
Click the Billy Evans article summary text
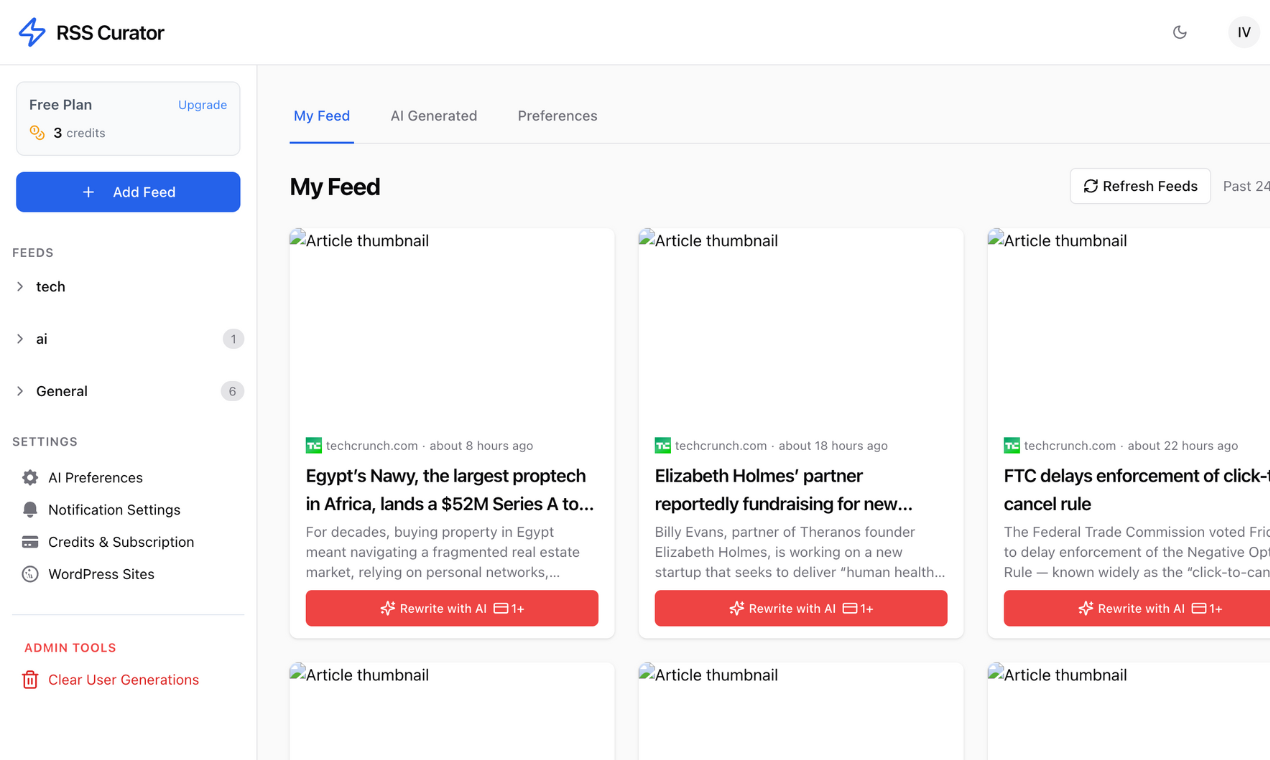pyautogui.click(x=800, y=552)
